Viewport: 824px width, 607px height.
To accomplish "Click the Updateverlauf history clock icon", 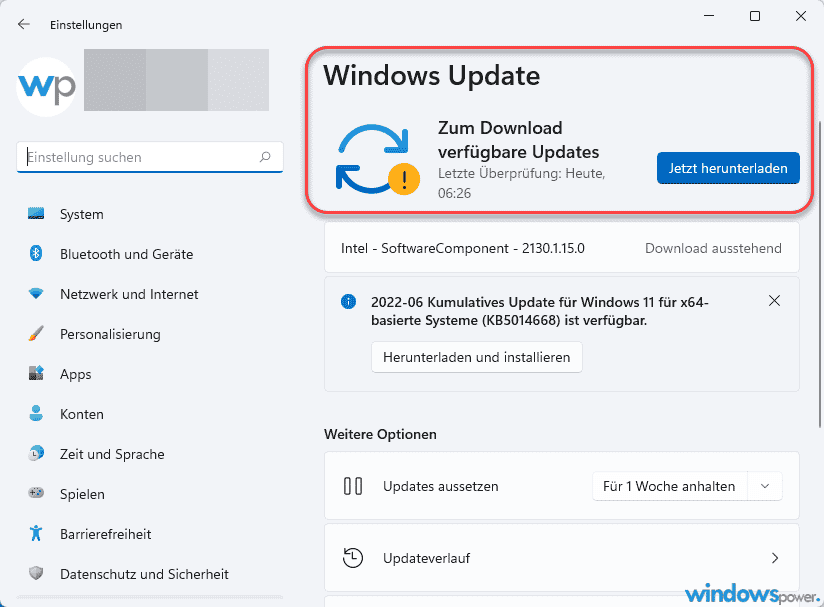I will coord(353,558).
